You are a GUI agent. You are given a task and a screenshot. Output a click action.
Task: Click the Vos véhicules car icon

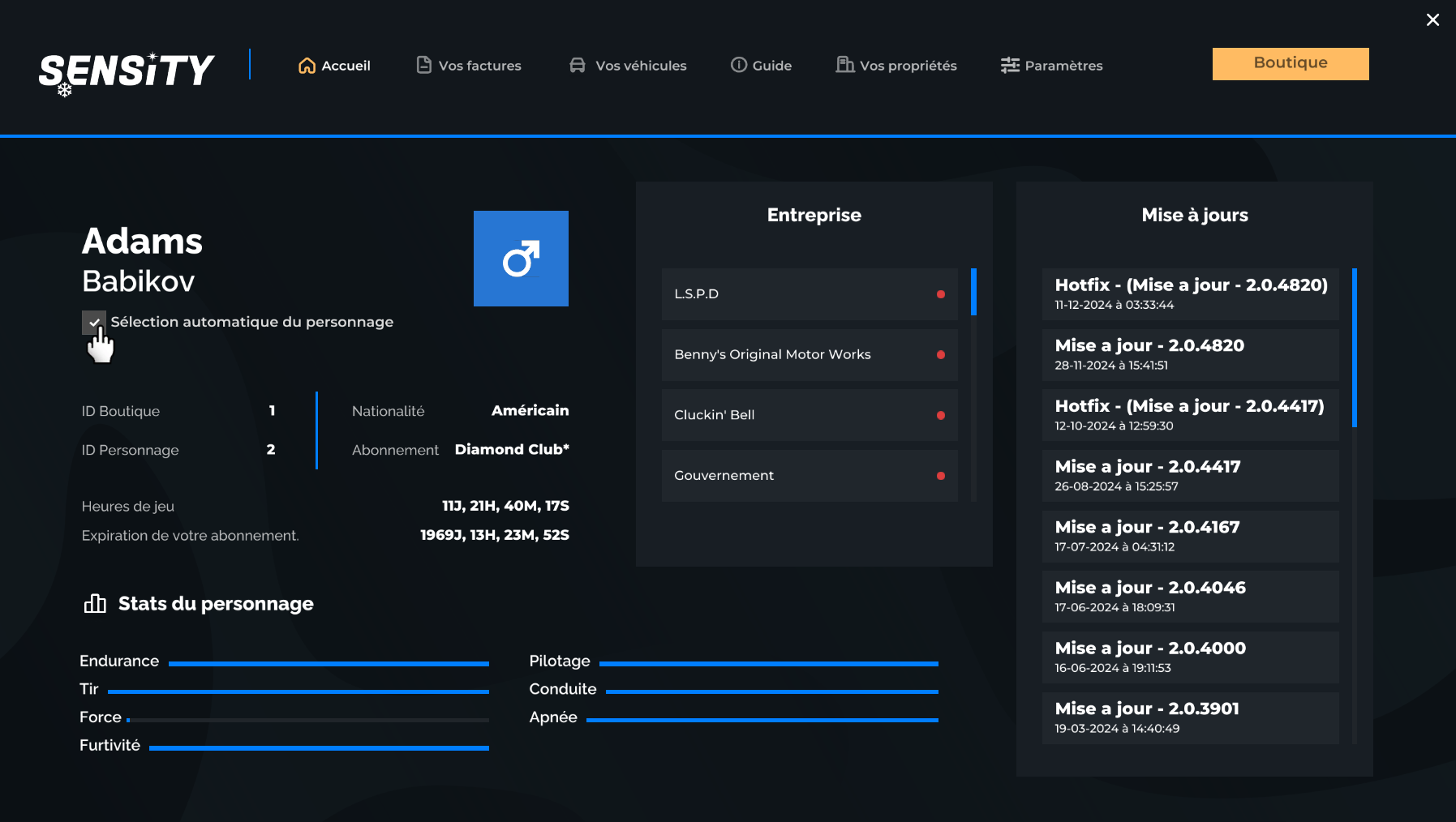pyautogui.click(x=578, y=65)
